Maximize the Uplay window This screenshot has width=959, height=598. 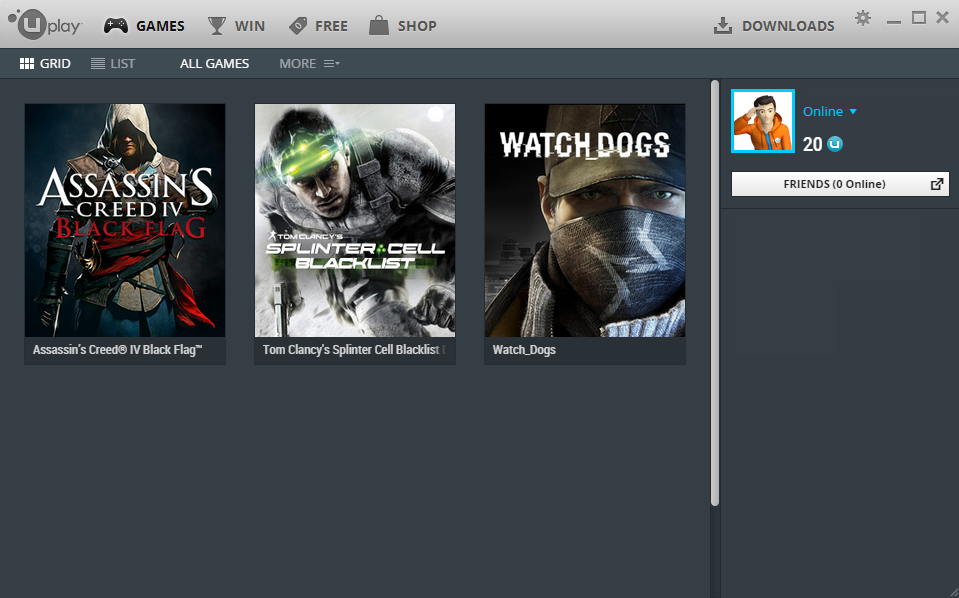click(x=919, y=18)
